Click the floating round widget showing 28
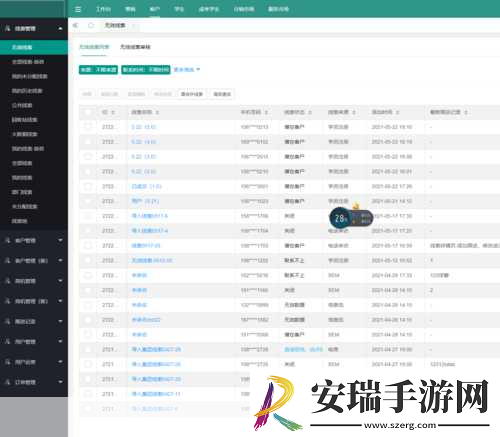 [x=339, y=218]
